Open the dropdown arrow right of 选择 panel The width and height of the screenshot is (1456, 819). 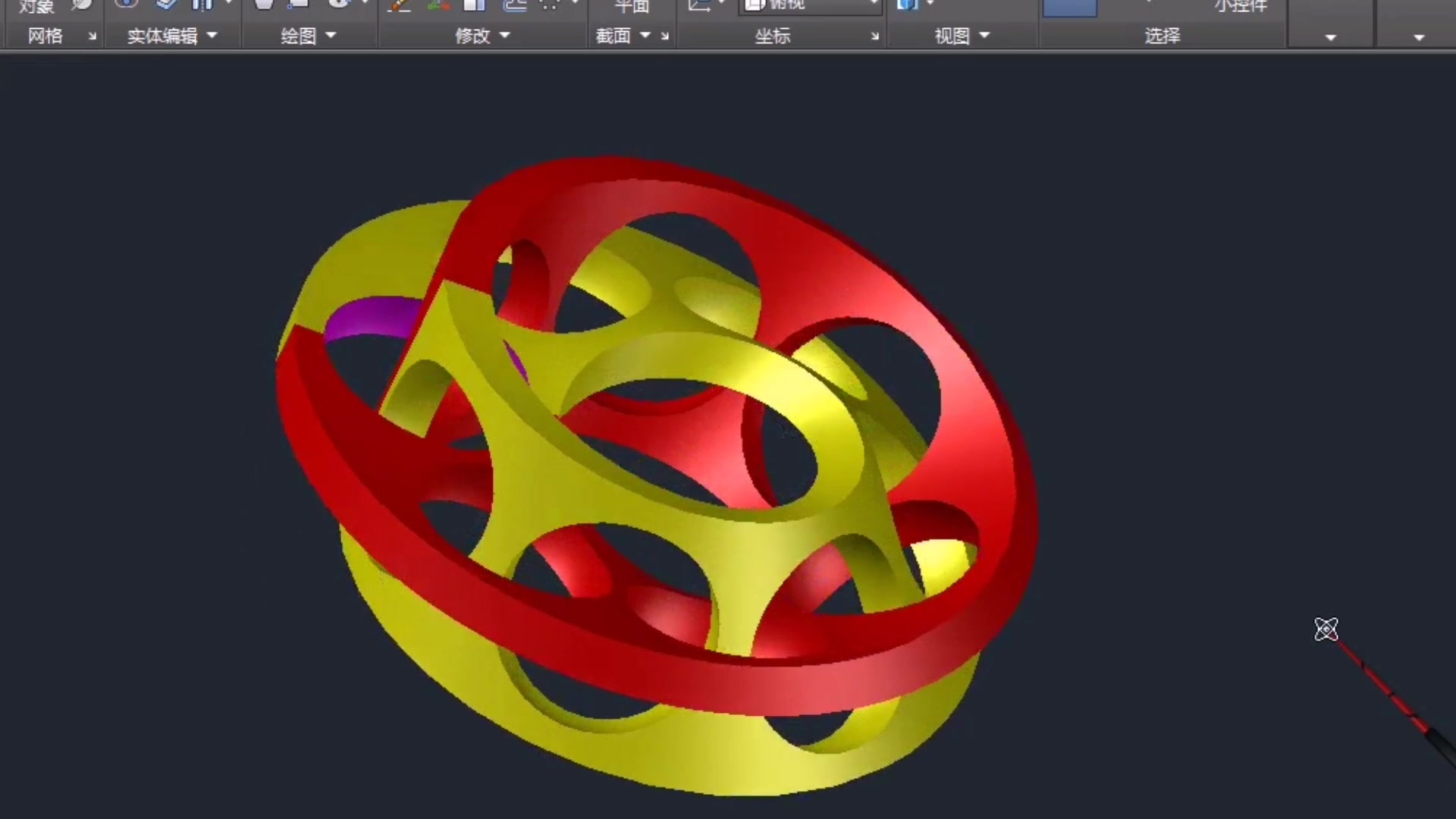pyautogui.click(x=1331, y=37)
